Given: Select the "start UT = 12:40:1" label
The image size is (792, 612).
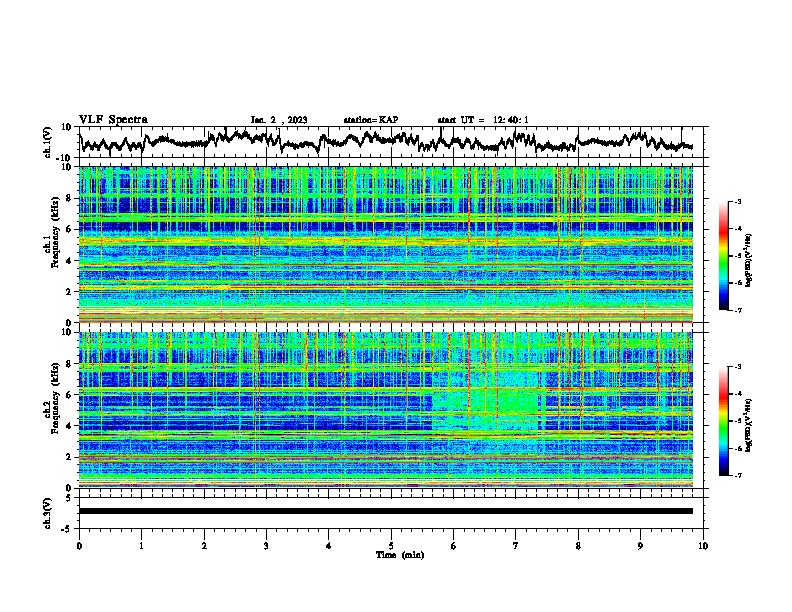Looking at the screenshot, I should pos(483,120).
